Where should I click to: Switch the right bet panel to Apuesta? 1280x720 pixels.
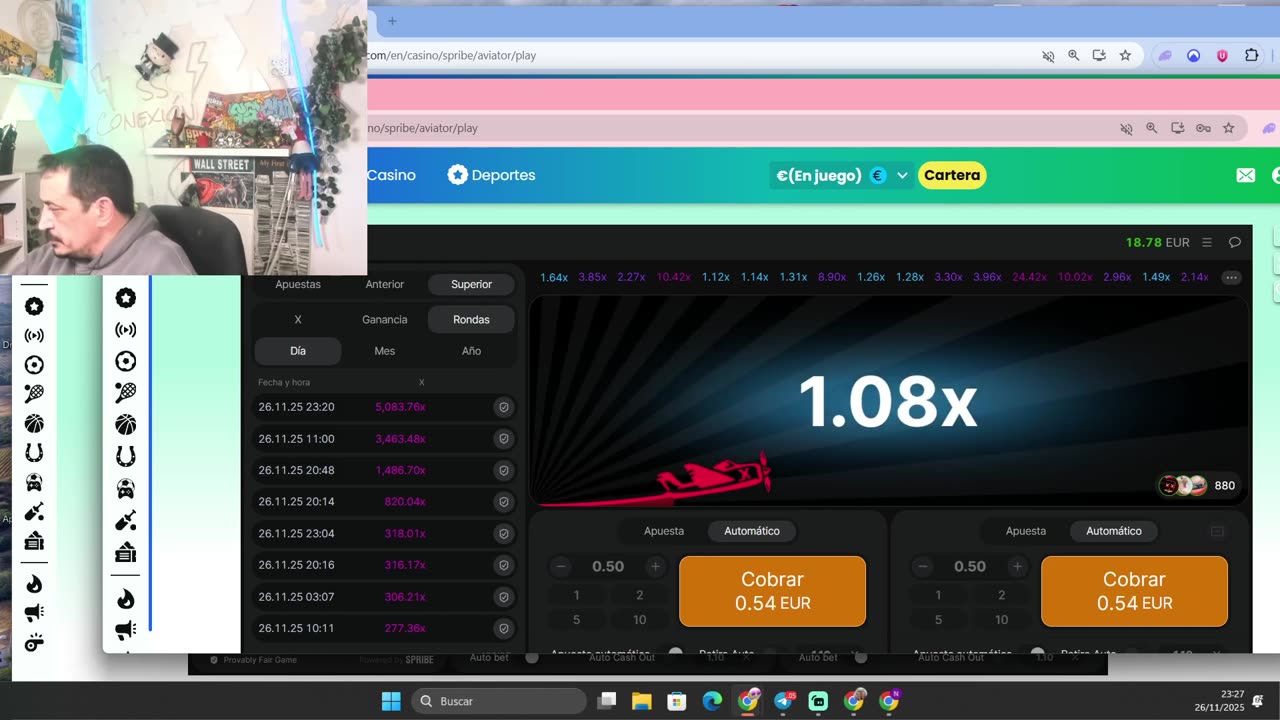(1026, 531)
